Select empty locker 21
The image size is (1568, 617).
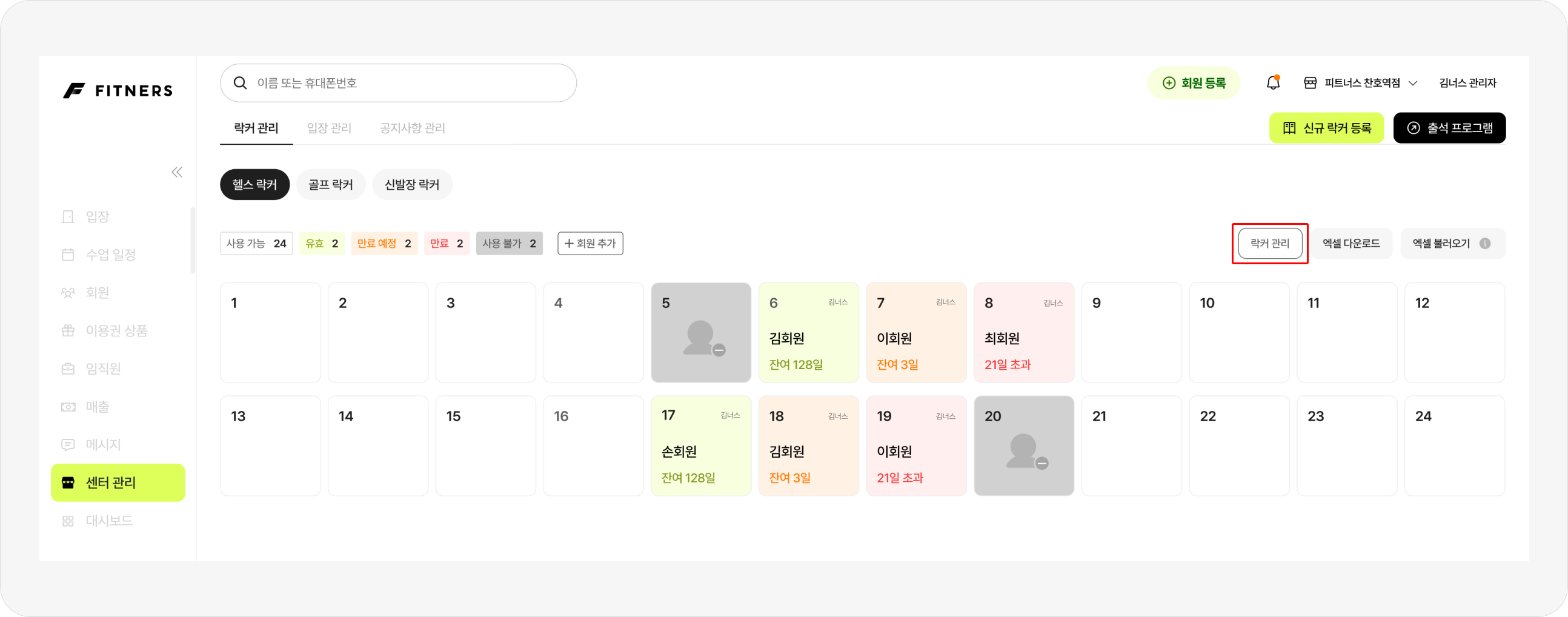1132,446
